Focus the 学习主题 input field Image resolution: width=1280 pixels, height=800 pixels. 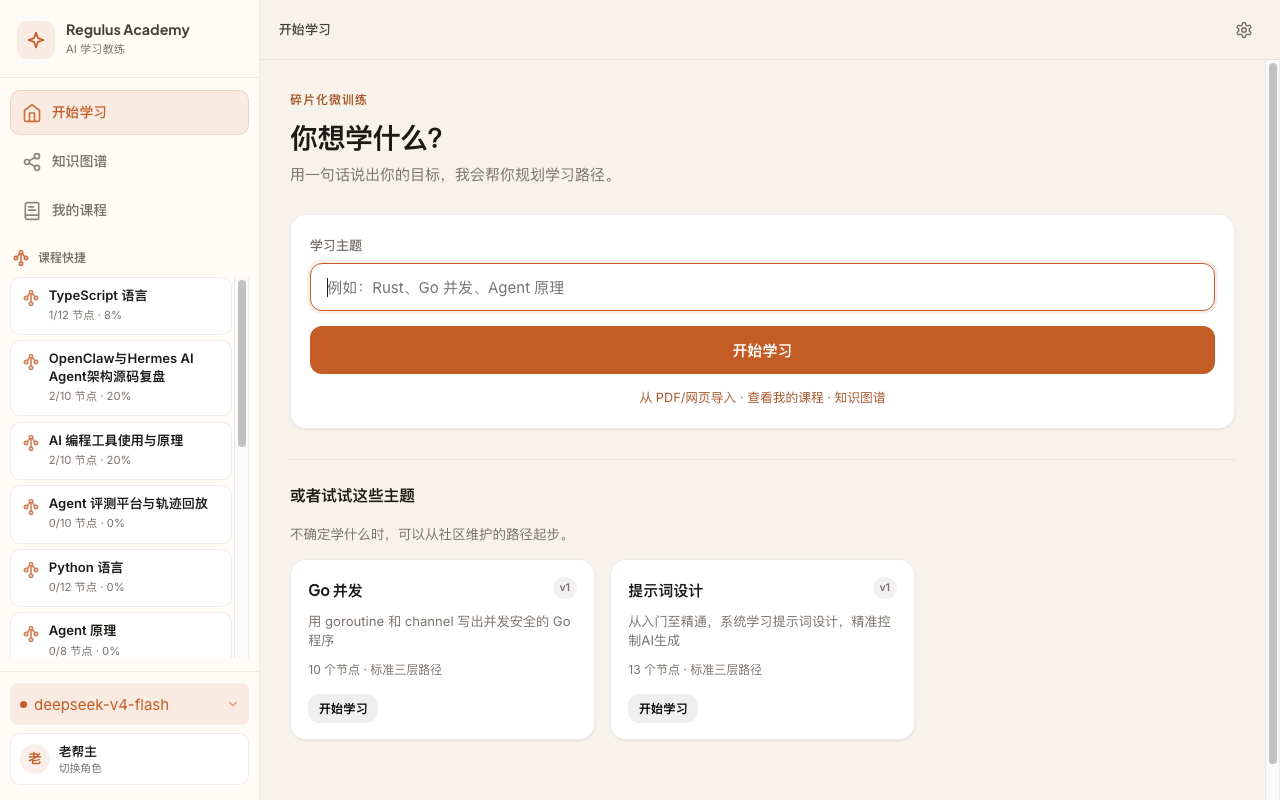coord(762,287)
